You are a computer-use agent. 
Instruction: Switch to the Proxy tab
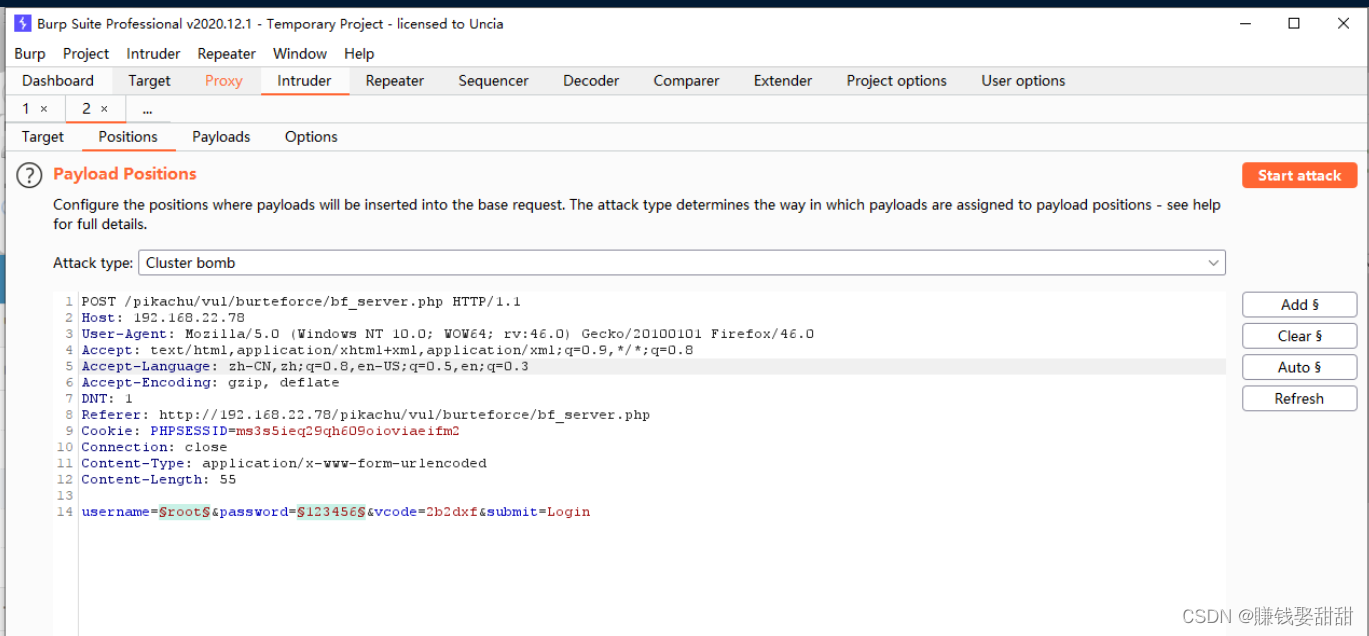click(223, 81)
